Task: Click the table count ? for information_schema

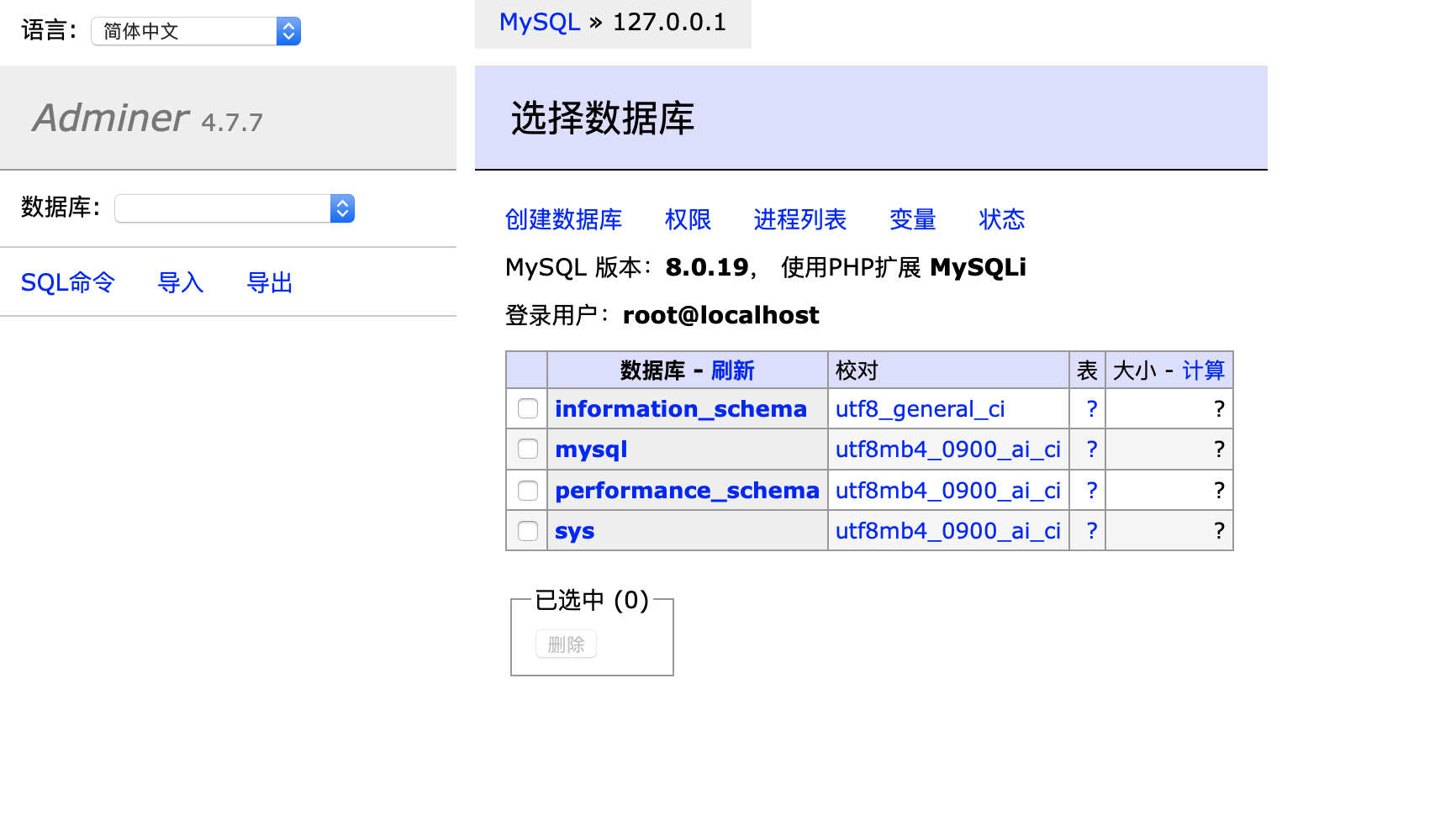Action: pyautogui.click(x=1091, y=408)
